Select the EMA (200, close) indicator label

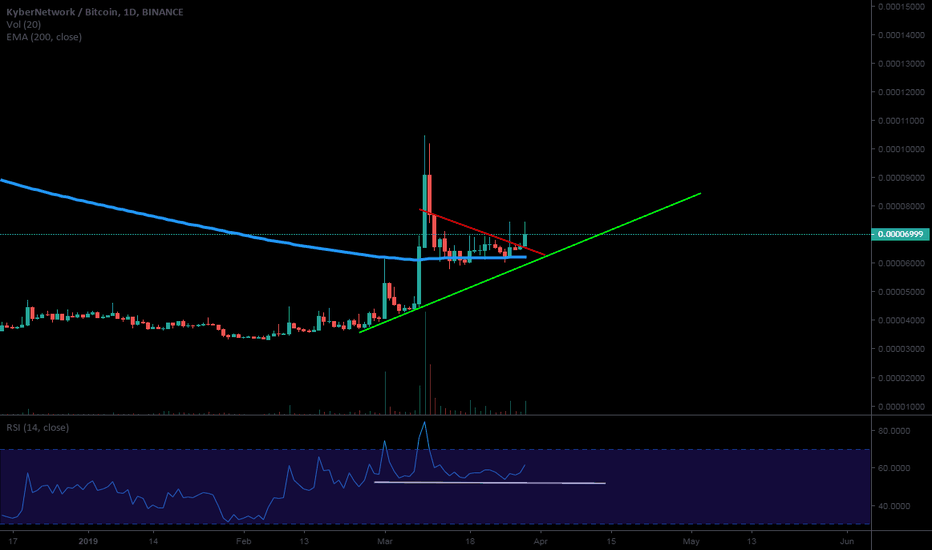[44, 37]
